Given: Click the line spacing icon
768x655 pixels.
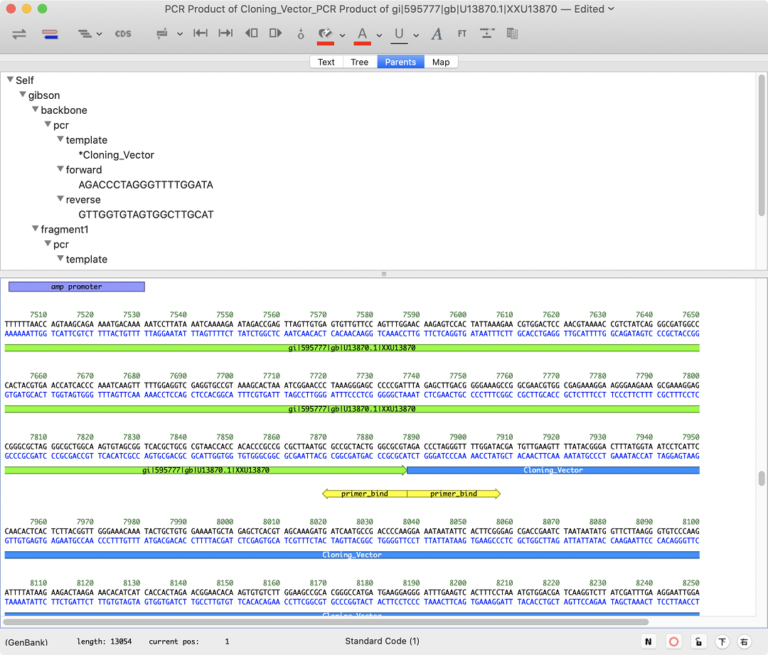Looking at the screenshot, I should (x=487, y=33).
